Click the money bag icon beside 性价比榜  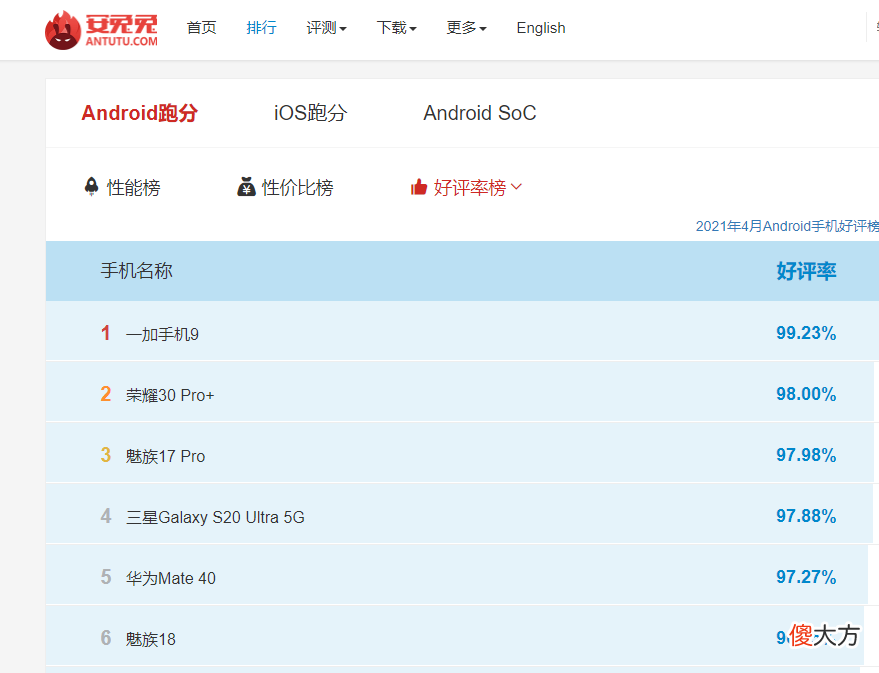coord(246,187)
